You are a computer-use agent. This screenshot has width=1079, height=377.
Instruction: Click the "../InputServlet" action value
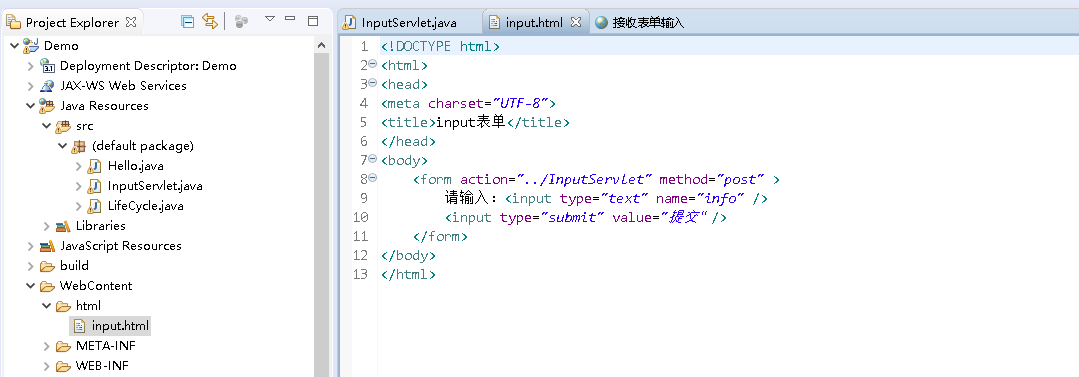584,179
